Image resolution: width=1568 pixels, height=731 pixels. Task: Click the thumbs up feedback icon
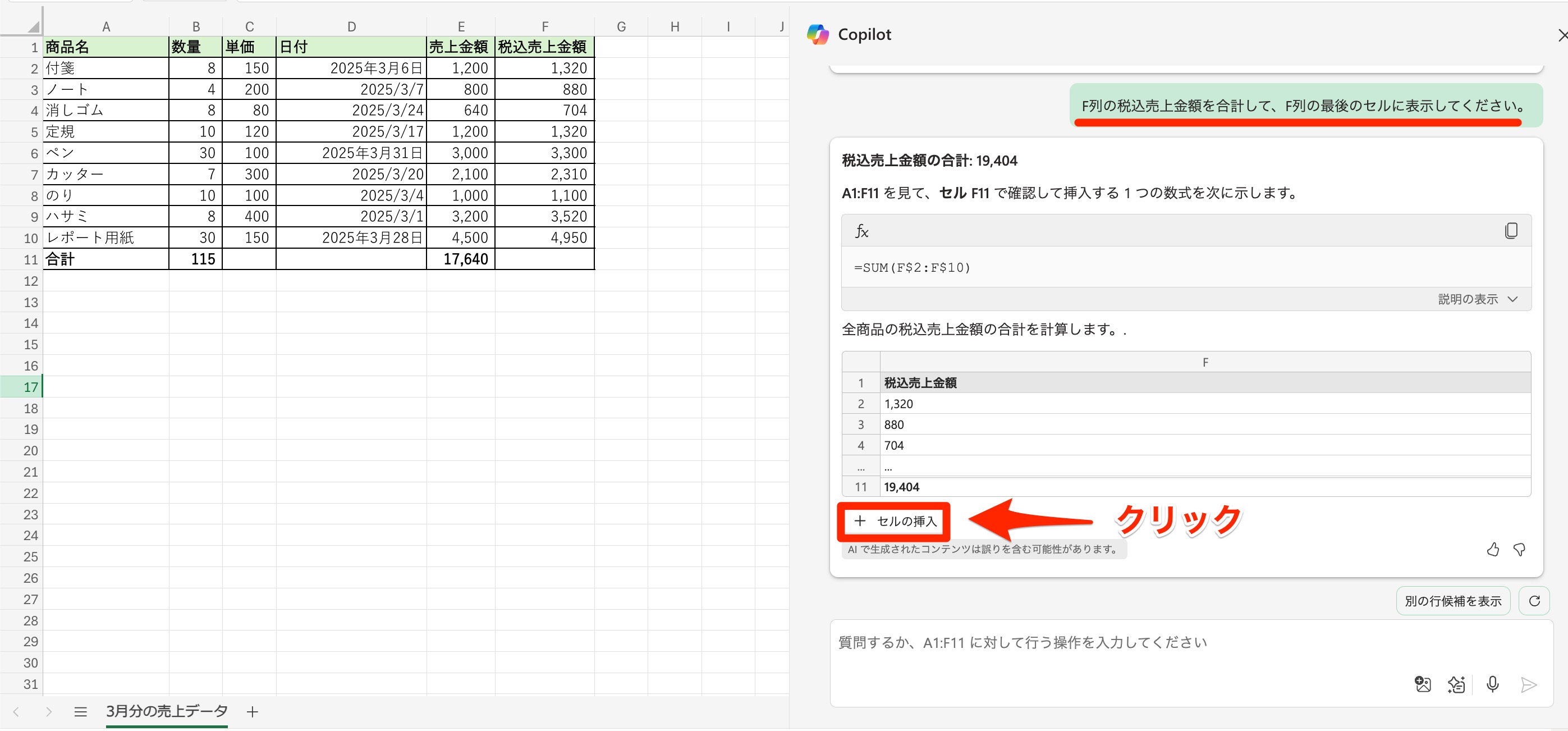coord(1493,550)
